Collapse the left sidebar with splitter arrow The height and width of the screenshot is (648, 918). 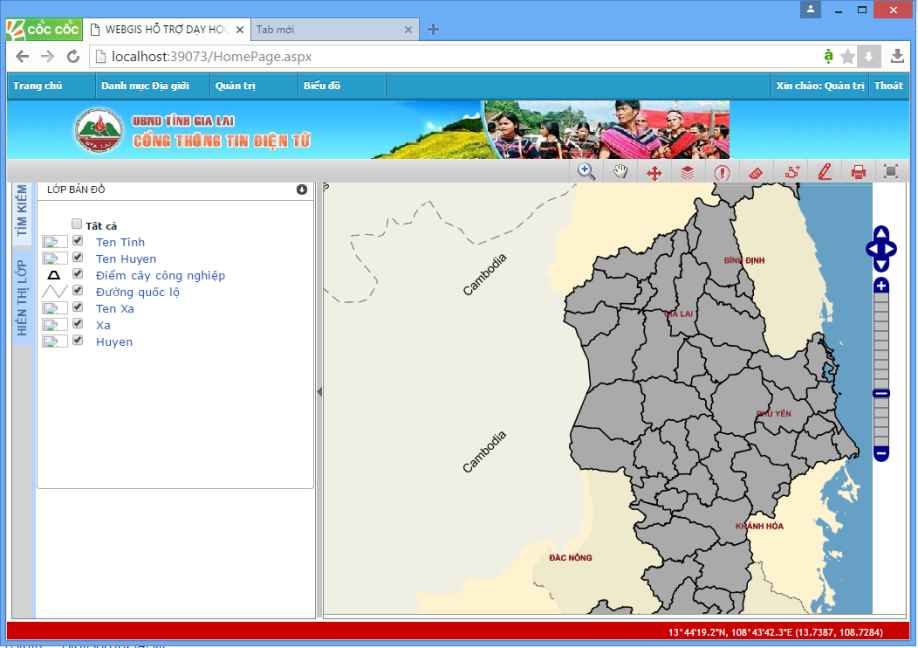coord(320,392)
